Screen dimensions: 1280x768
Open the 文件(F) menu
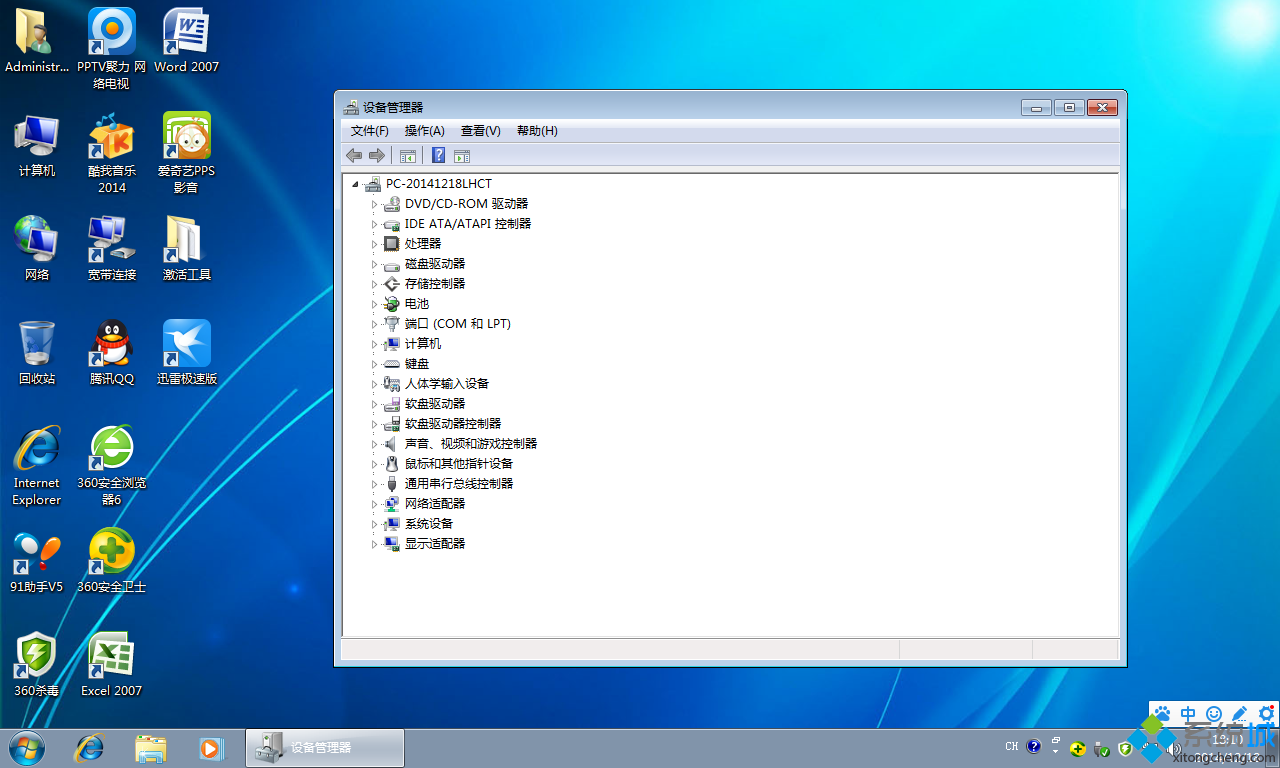tap(370, 131)
